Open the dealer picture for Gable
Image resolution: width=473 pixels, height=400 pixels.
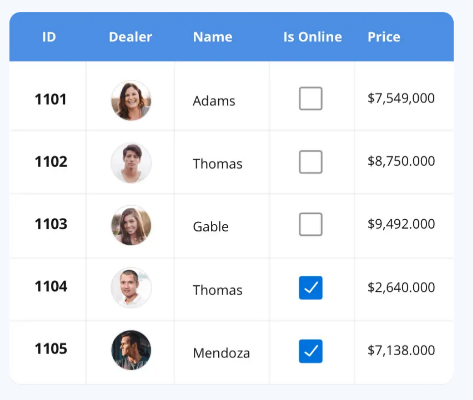click(x=131, y=225)
